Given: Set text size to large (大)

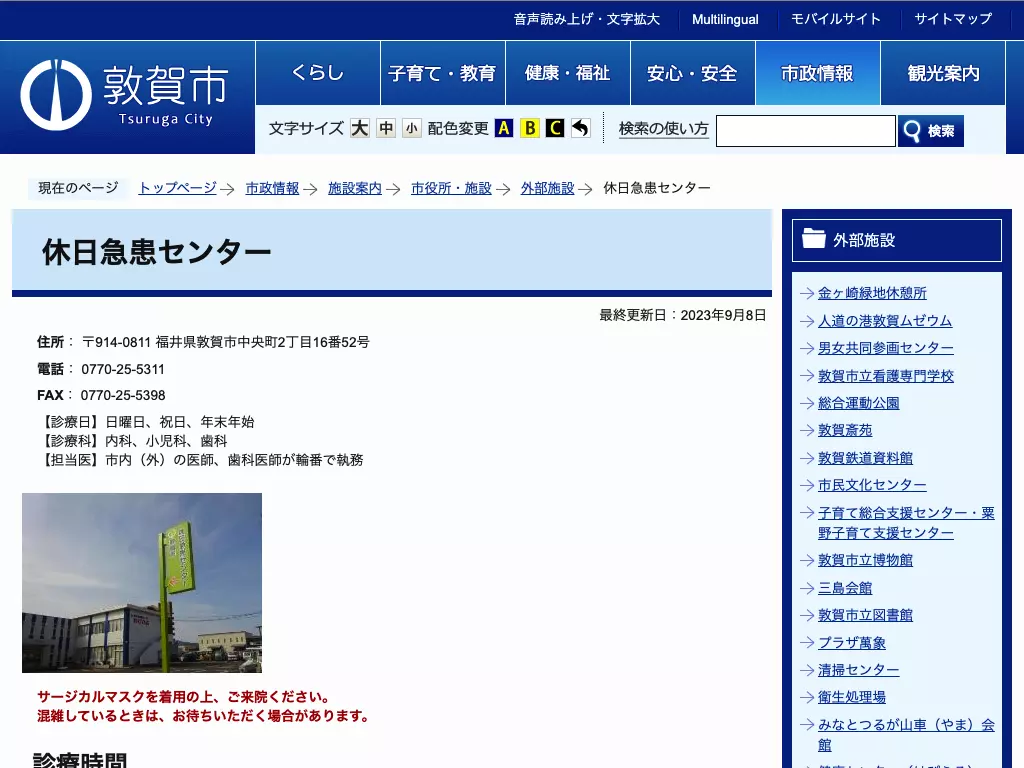Looking at the screenshot, I should [359, 128].
